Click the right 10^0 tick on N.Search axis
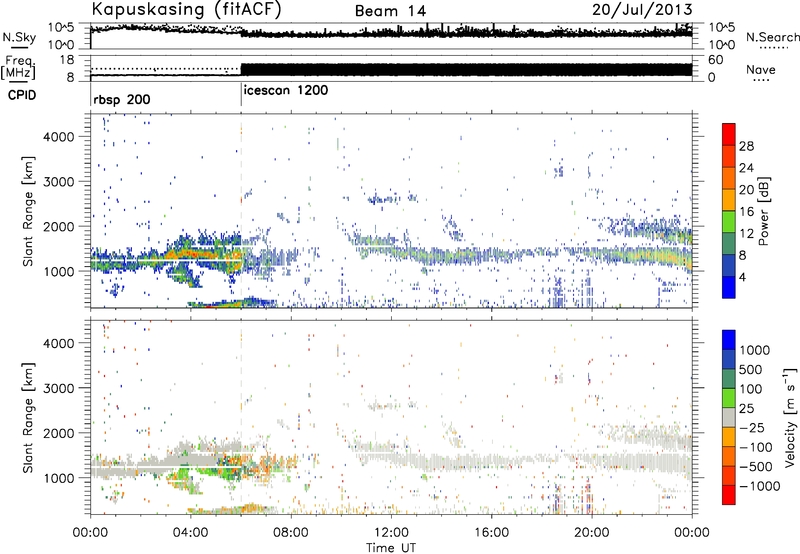 [721, 45]
